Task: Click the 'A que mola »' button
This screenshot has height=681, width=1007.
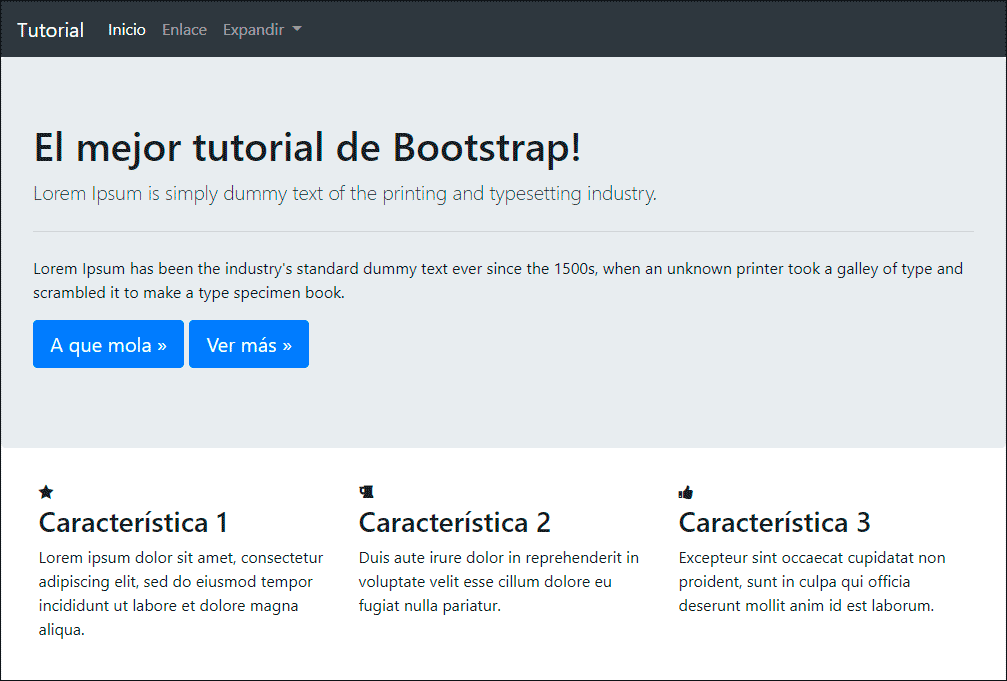Action: click(109, 344)
